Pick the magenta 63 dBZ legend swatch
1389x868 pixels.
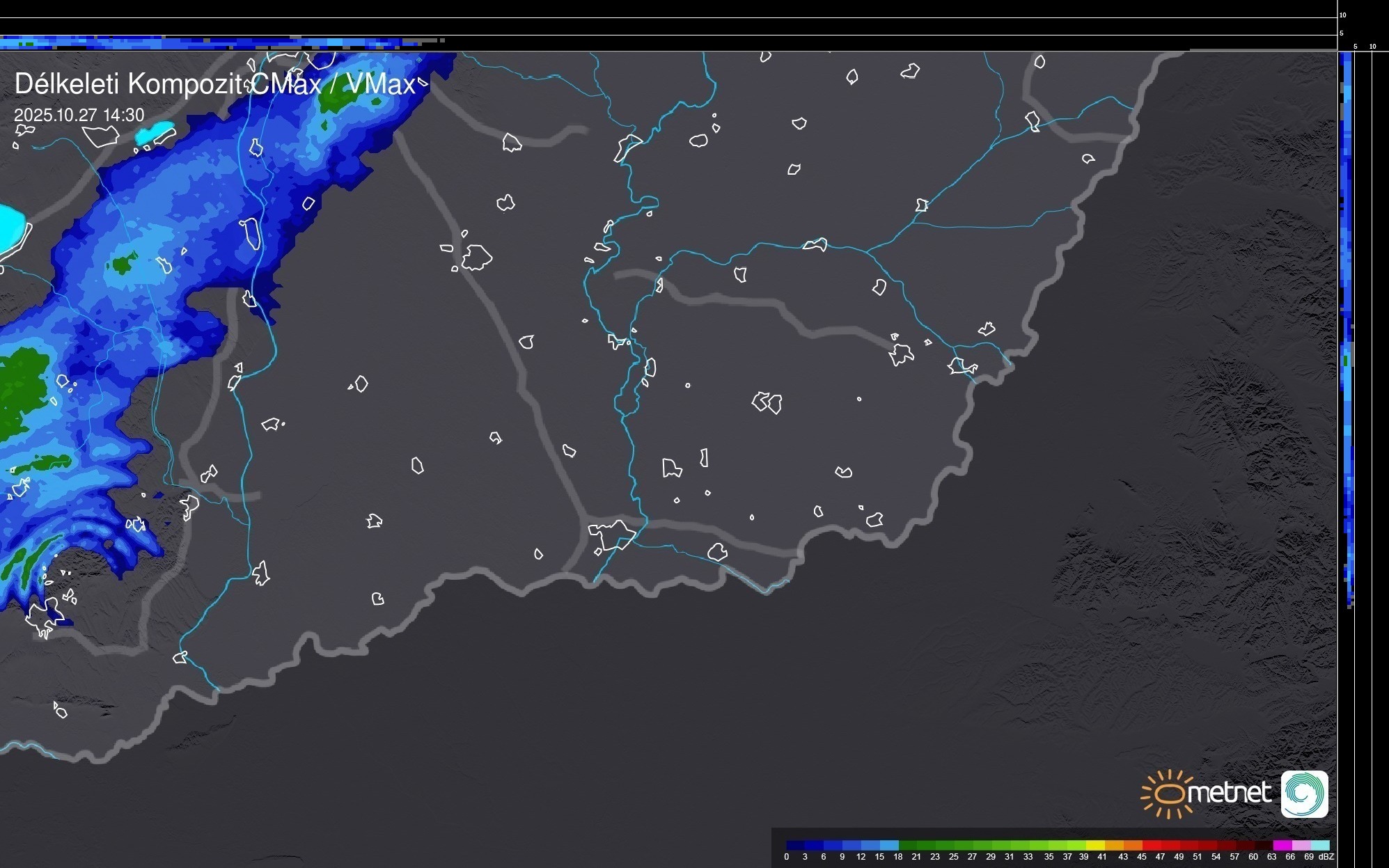tap(1282, 845)
